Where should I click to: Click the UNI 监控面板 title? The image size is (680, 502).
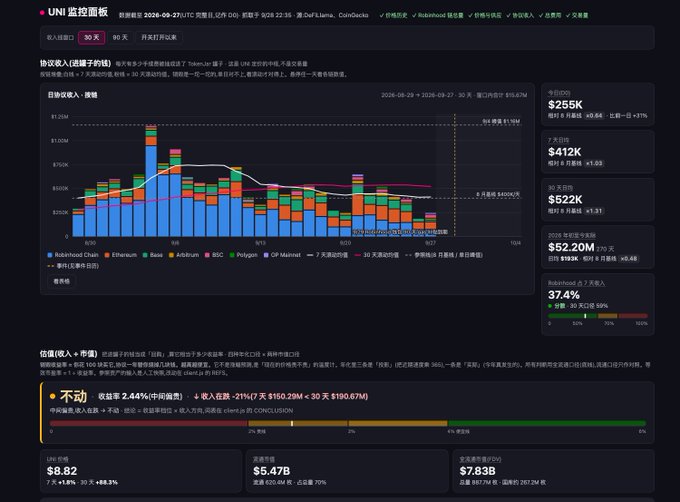(78, 12)
